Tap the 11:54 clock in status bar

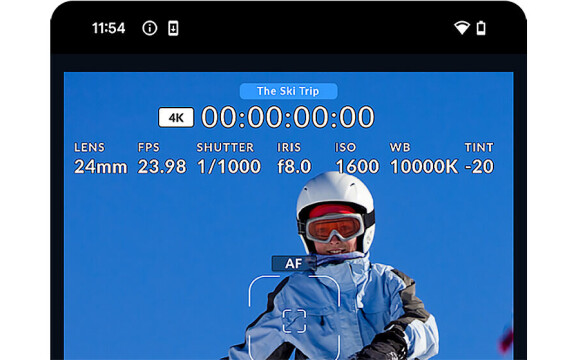(108, 28)
